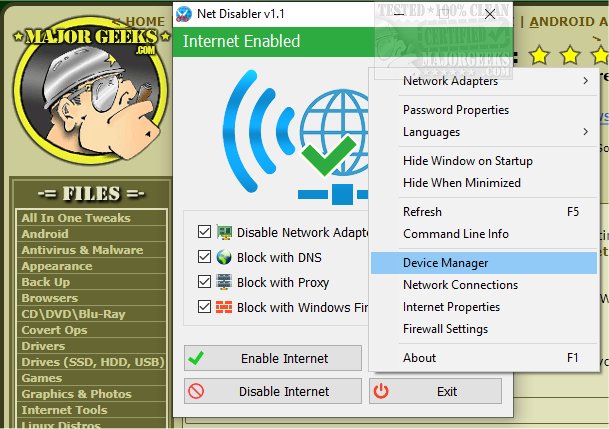
Task: Open Firewall Settings entry
Action: click(x=484, y=329)
